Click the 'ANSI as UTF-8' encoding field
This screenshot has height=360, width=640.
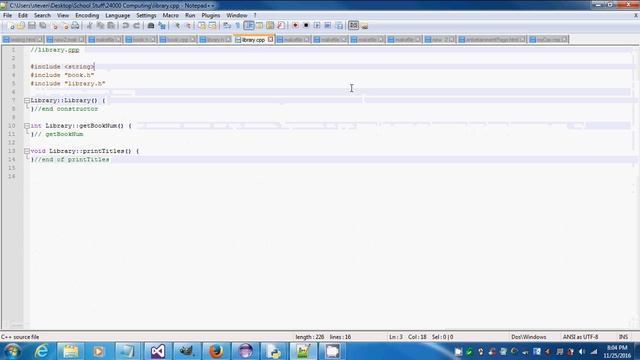(x=580, y=337)
